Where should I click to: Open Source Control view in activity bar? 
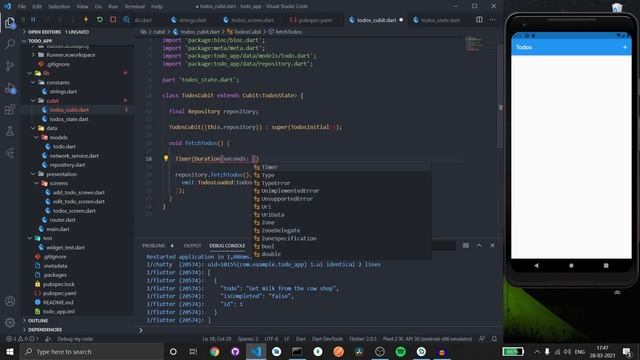click(10, 66)
